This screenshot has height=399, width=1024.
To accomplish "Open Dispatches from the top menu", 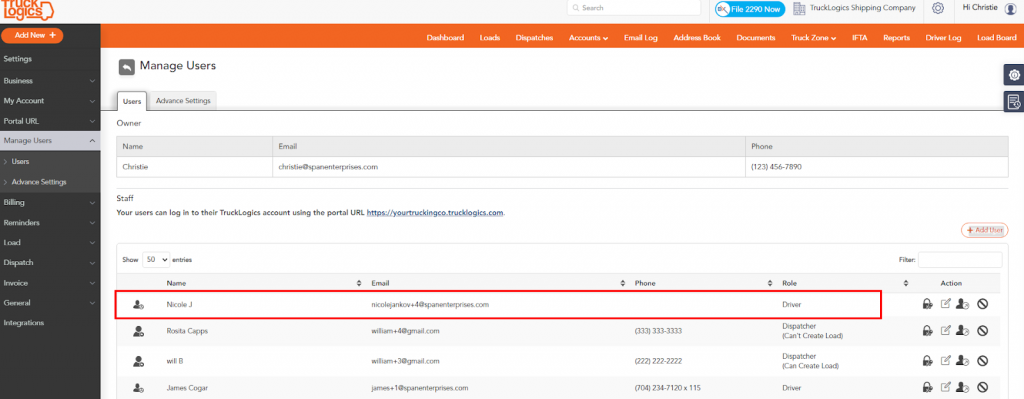I will [534, 38].
